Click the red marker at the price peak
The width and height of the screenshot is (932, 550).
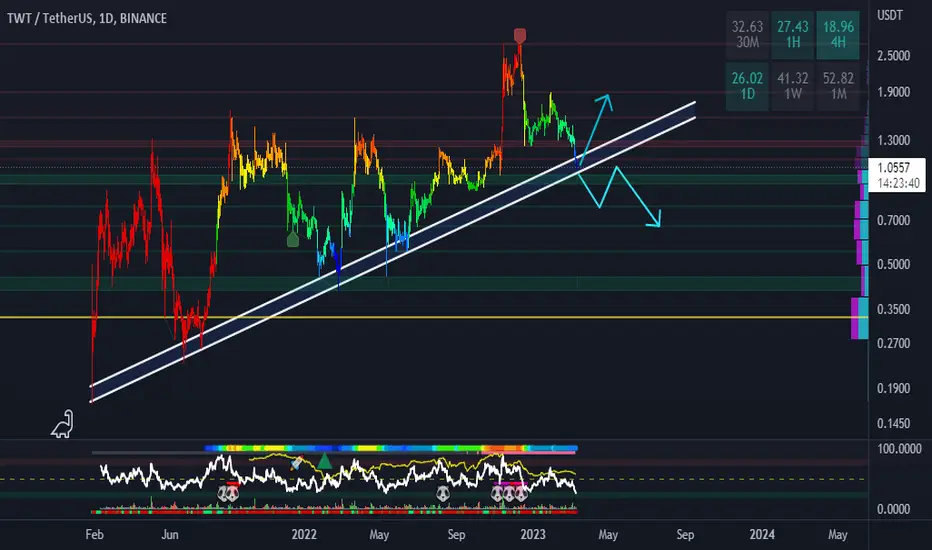pyautogui.click(x=520, y=36)
